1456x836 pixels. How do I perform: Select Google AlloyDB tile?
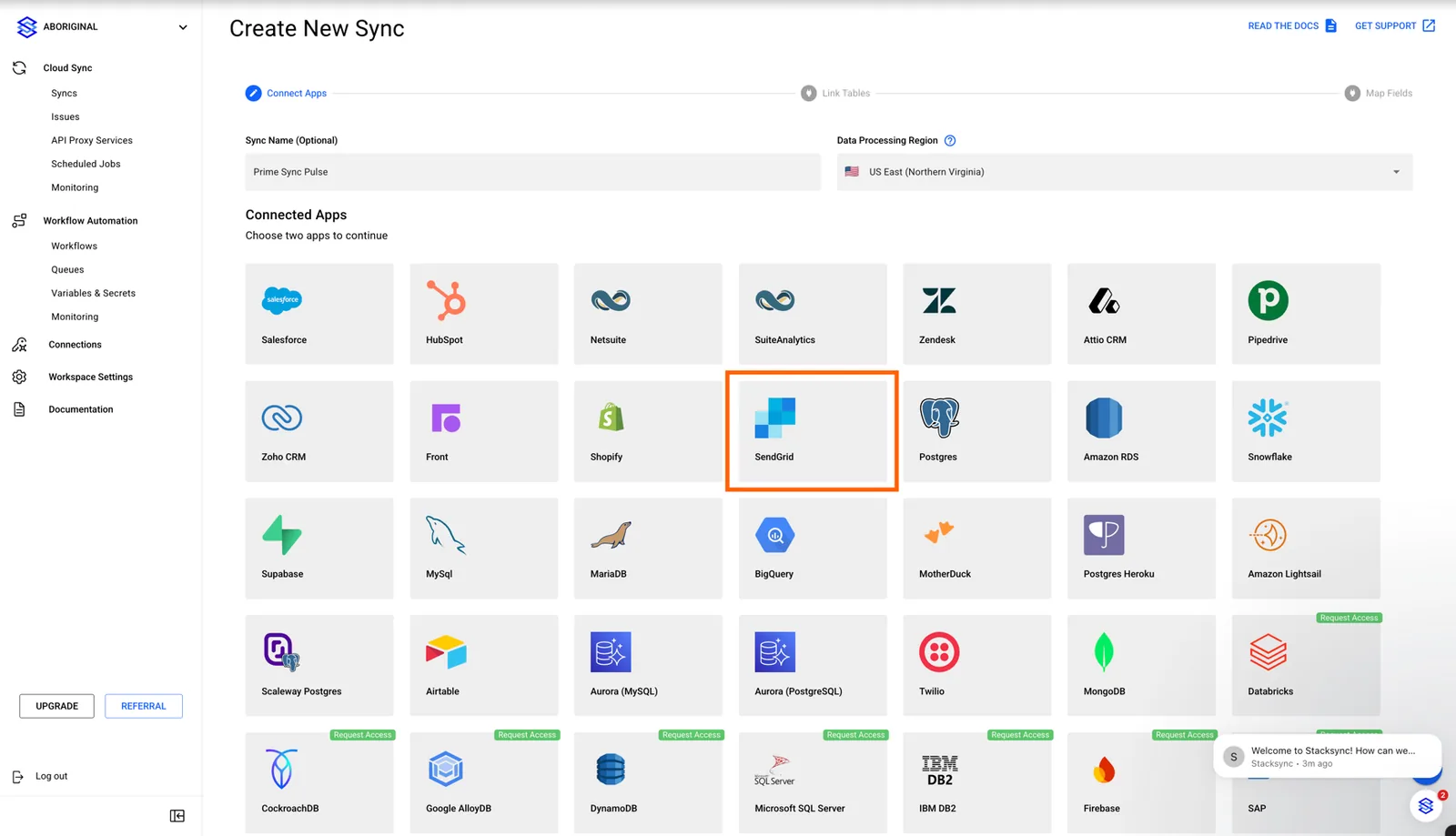click(484, 782)
